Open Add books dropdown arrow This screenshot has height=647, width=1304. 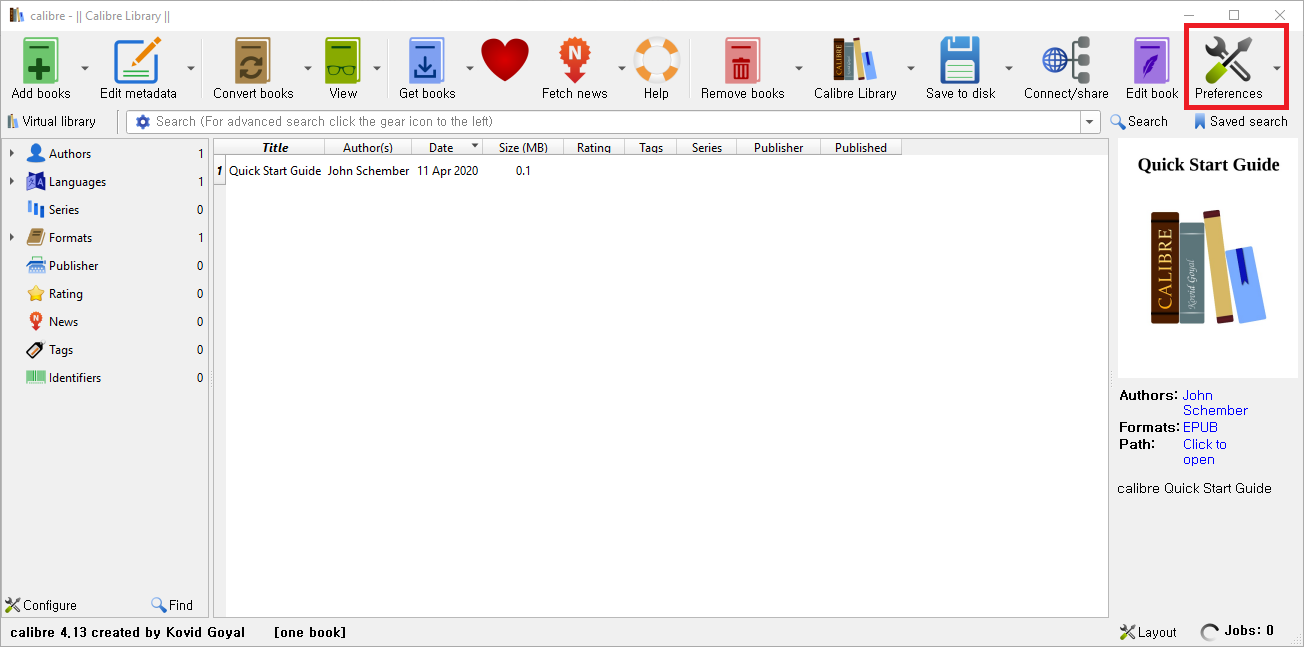click(x=84, y=68)
